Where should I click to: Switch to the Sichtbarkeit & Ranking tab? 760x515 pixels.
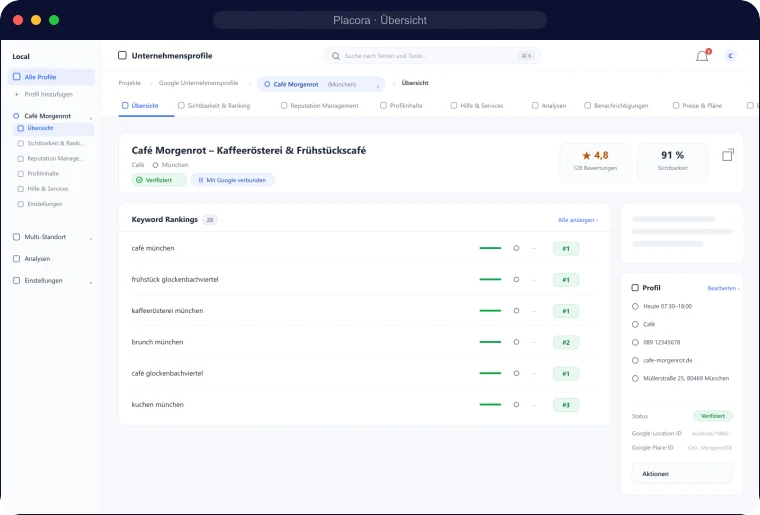click(214, 106)
